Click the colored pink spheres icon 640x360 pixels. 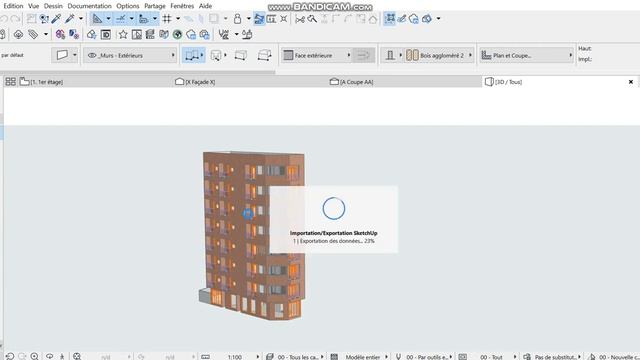[x=60, y=34]
